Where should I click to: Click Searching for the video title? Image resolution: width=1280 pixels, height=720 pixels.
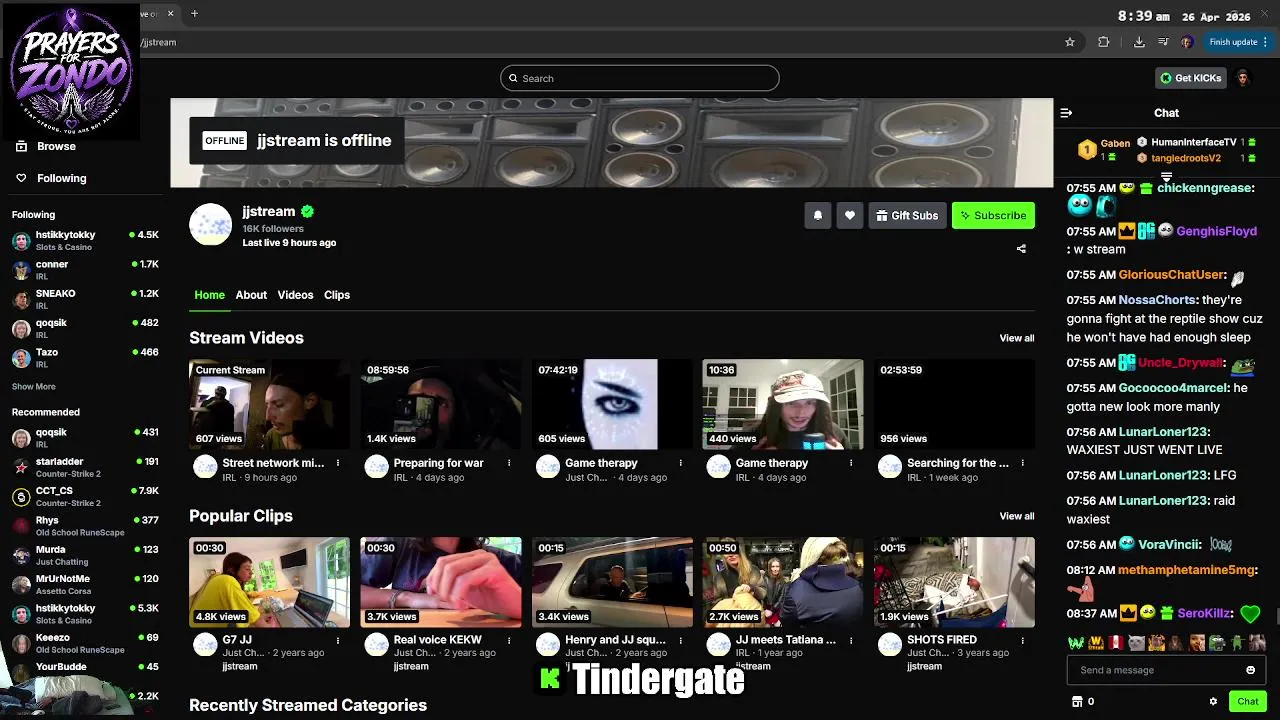pos(957,463)
